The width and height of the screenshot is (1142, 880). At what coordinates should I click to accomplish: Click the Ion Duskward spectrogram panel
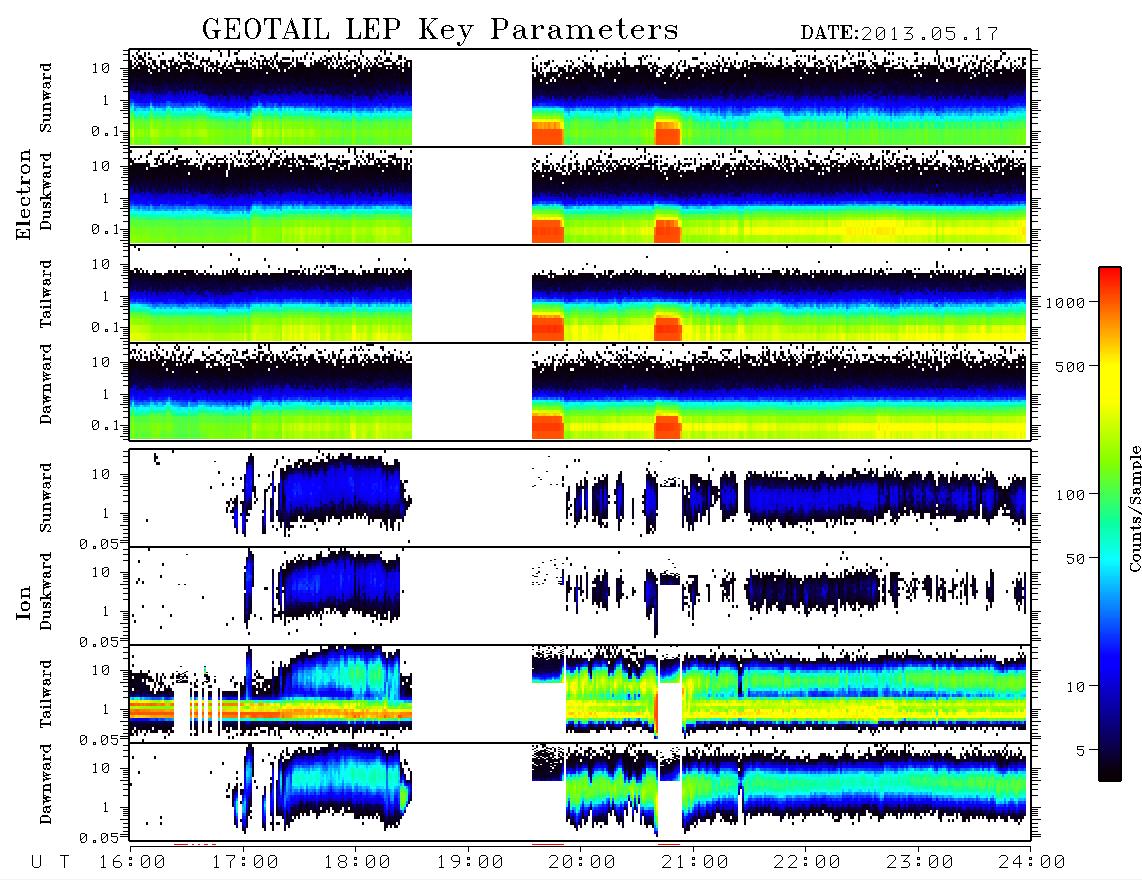(x=580, y=596)
